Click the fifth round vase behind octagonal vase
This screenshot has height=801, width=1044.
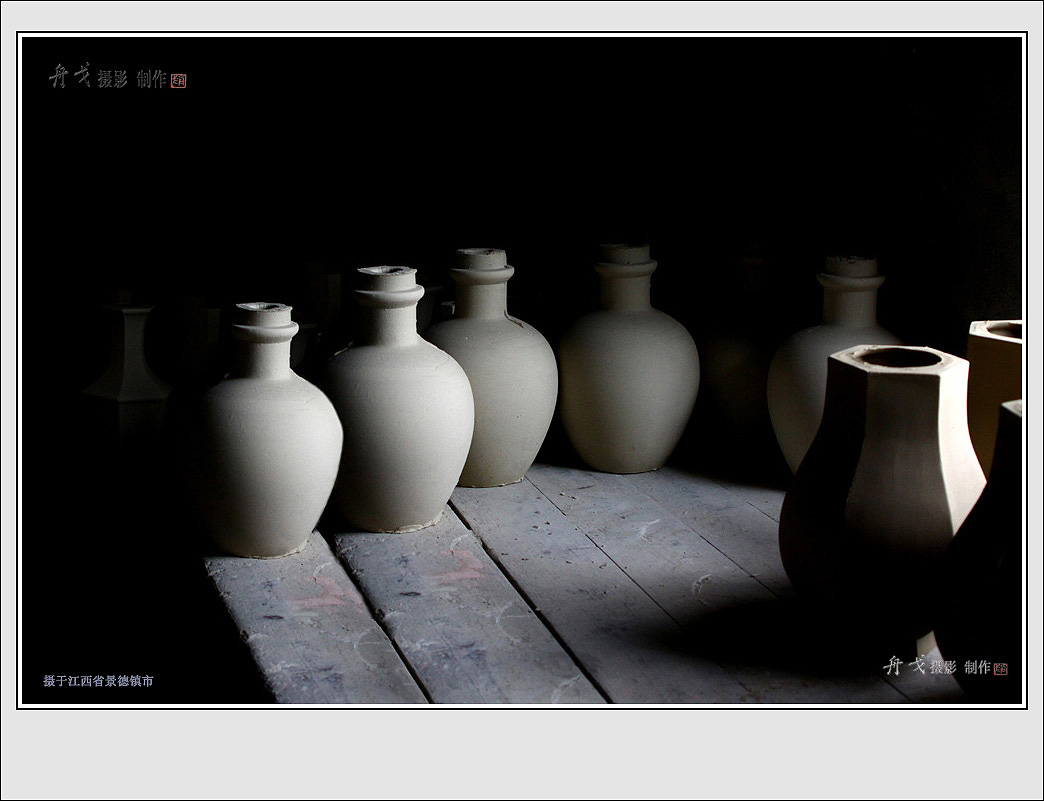tap(820, 370)
